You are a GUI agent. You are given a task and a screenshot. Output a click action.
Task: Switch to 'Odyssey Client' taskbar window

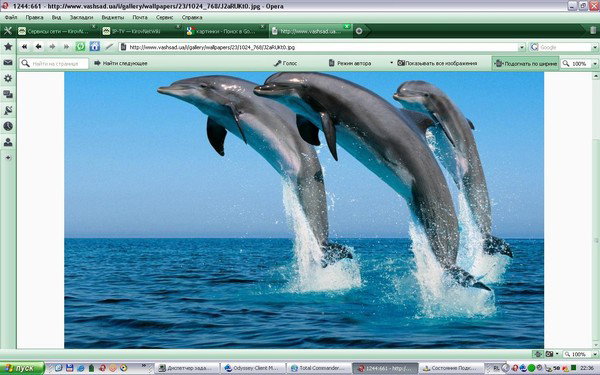(254, 368)
